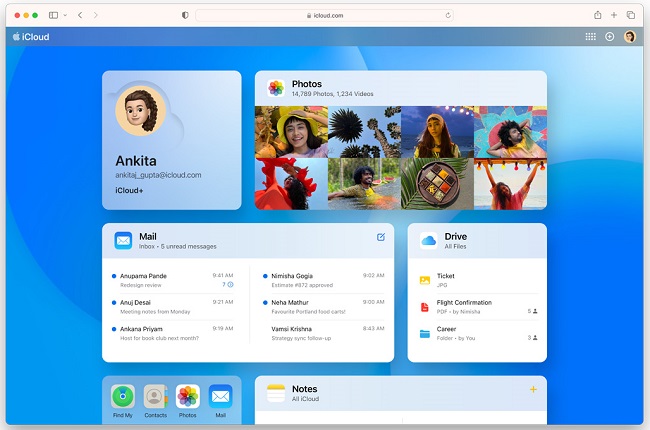Click the Career folder icon
Screen dimensions: 650x430
coord(425,334)
